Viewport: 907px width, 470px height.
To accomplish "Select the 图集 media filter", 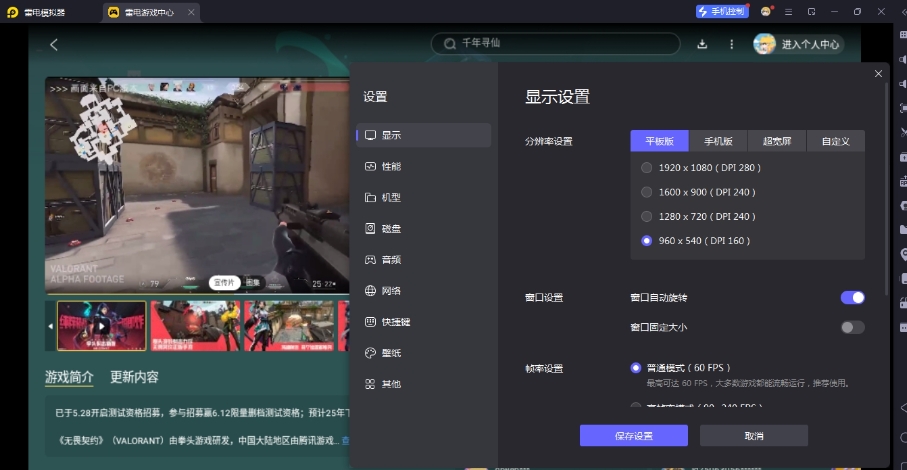I will tap(253, 283).
